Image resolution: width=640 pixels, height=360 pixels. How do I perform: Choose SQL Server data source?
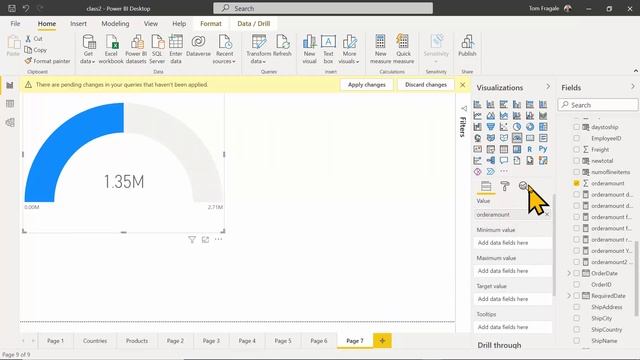pyautogui.click(x=157, y=49)
